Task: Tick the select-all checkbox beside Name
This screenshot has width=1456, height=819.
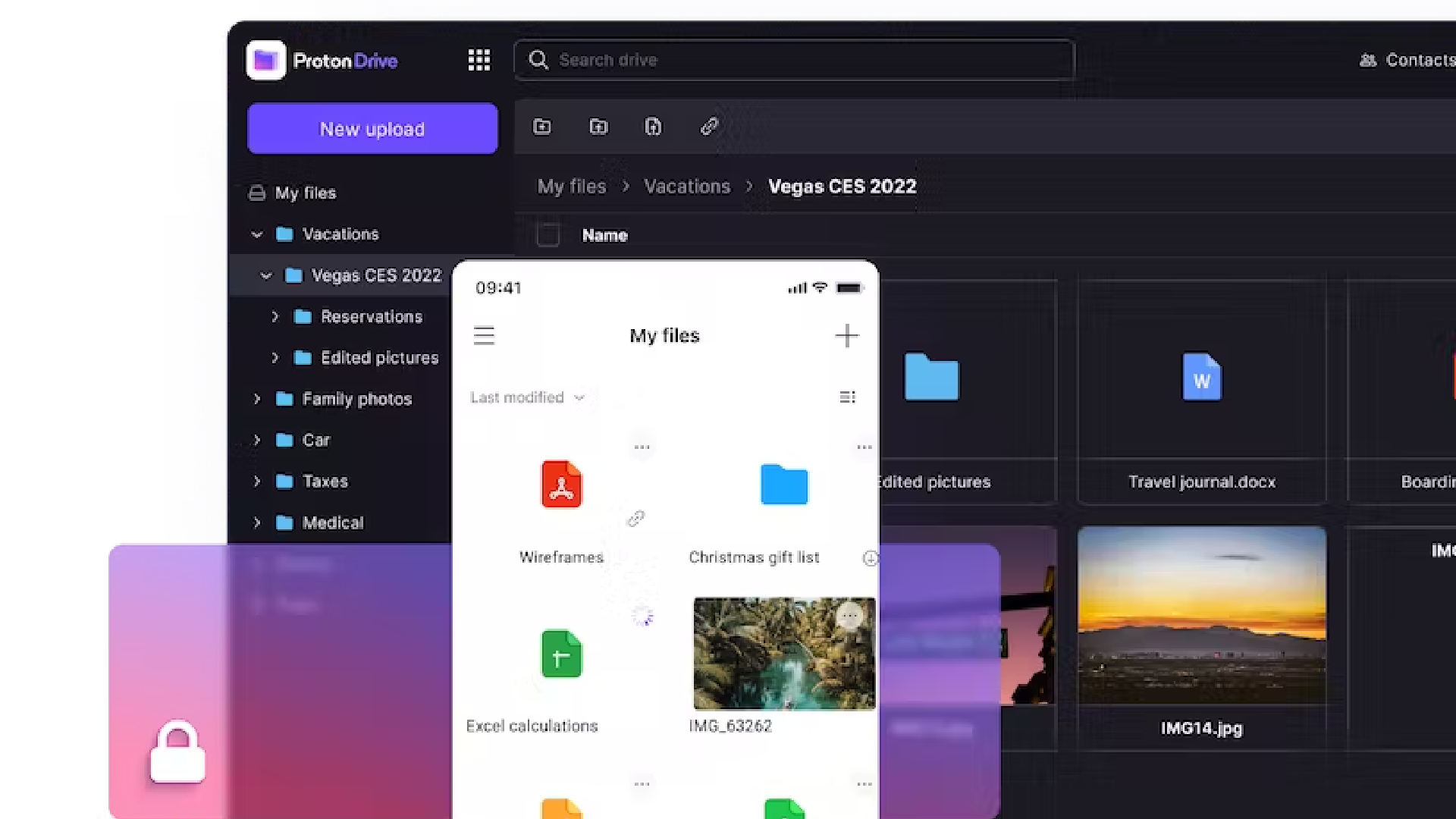Action: click(x=548, y=235)
